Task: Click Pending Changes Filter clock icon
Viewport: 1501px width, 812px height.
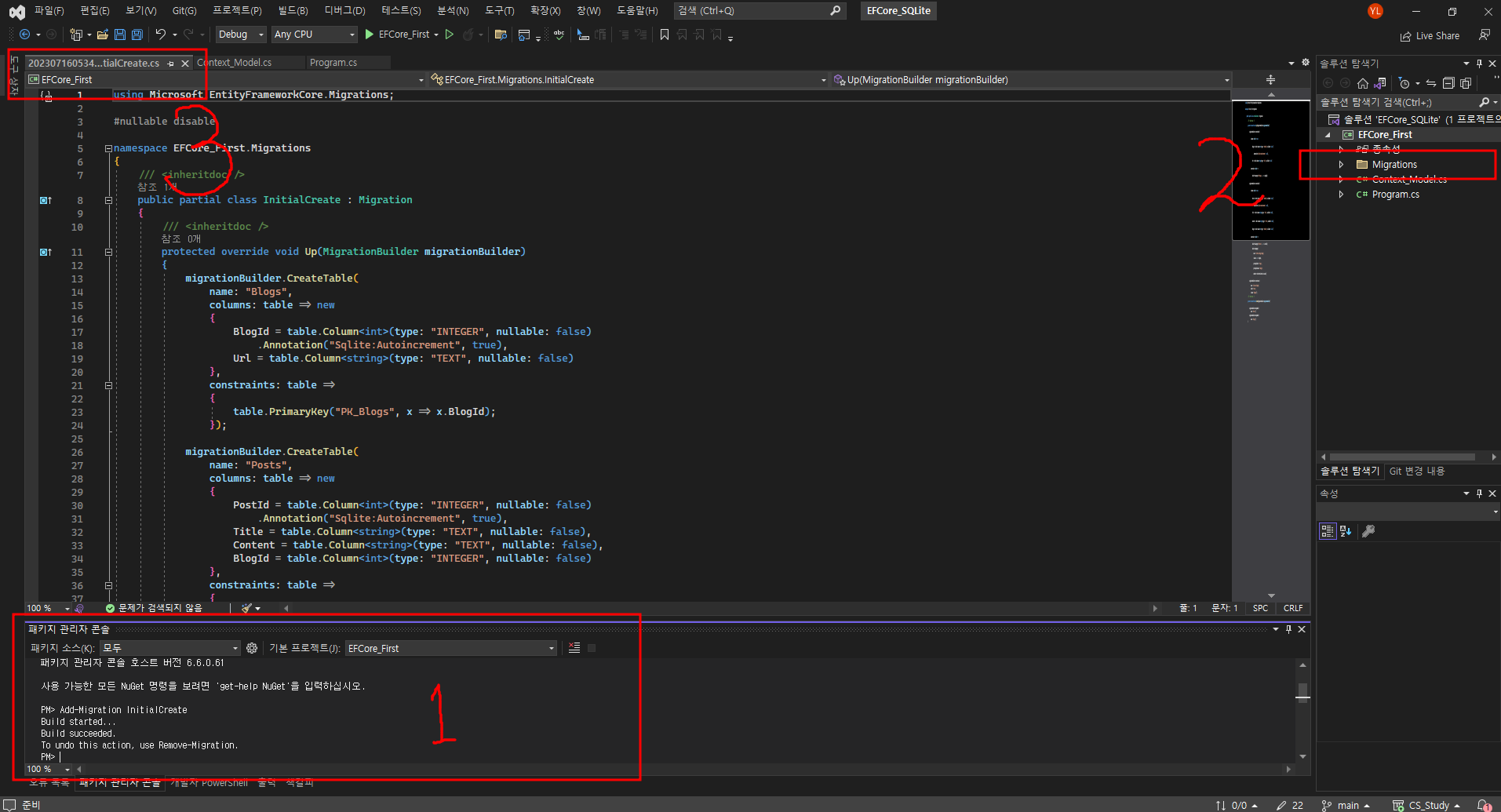Action: click(1404, 83)
